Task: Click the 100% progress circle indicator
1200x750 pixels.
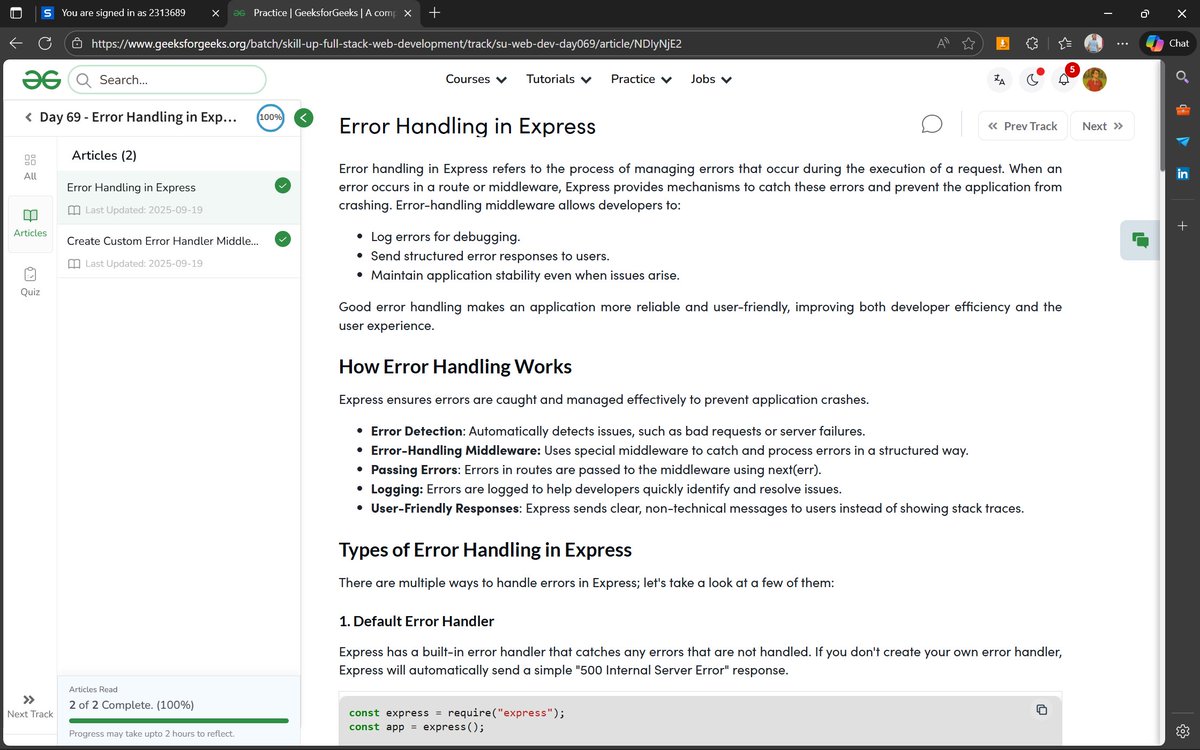Action: (270, 117)
